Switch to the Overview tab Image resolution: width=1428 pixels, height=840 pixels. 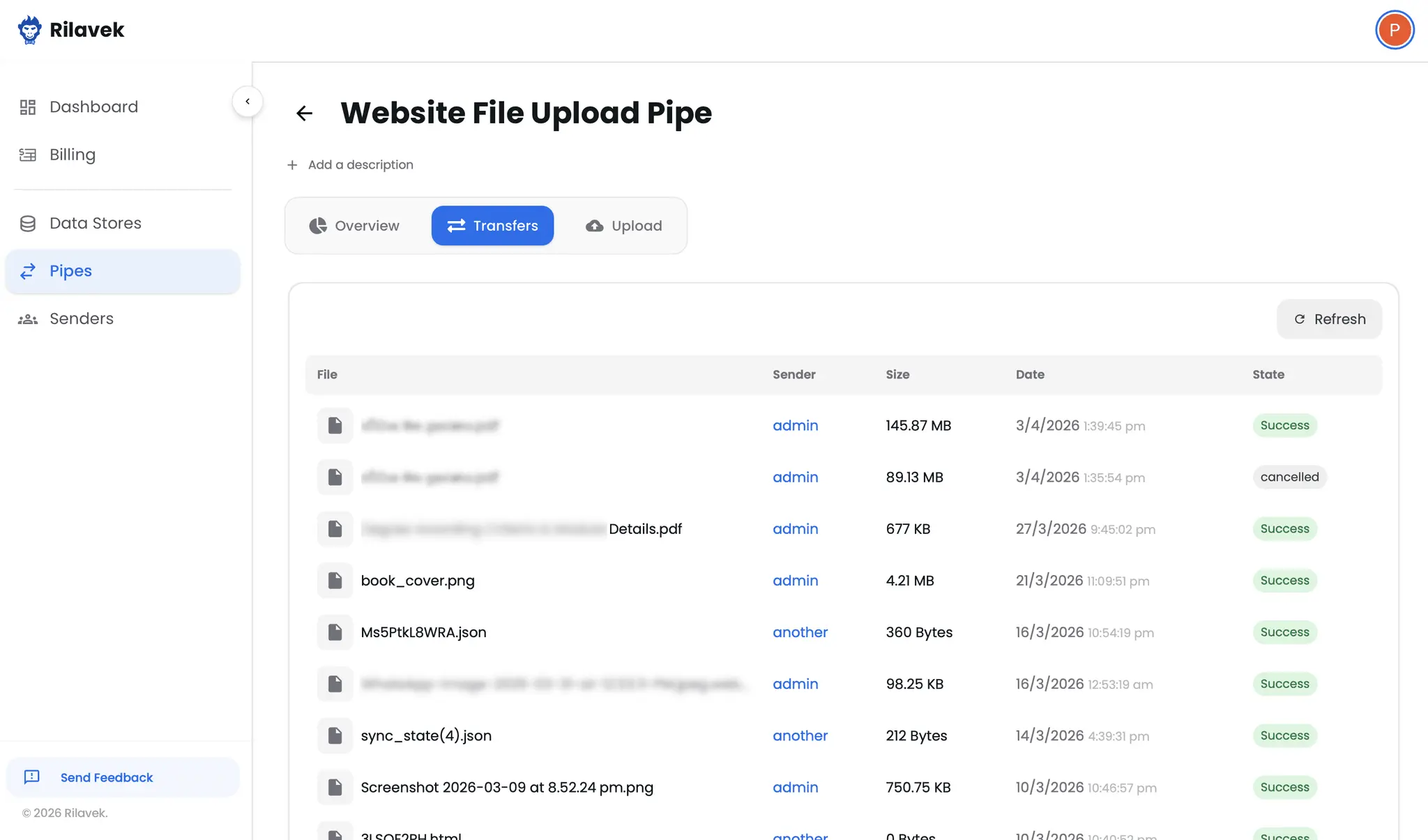(x=354, y=226)
